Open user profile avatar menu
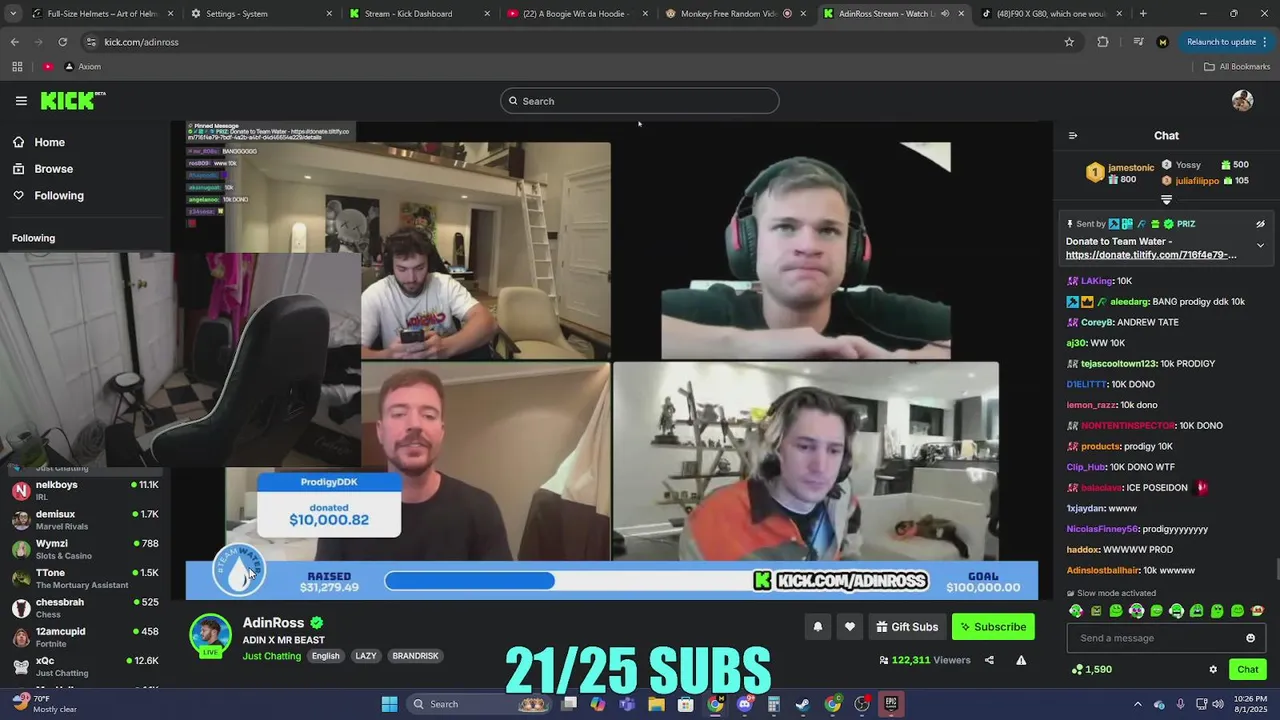 pyautogui.click(x=1242, y=101)
